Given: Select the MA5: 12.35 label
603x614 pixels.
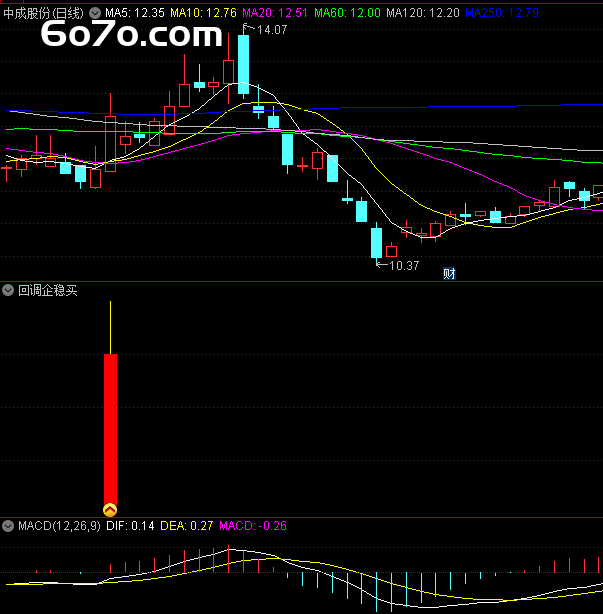Looking at the screenshot, I should (x=135, y=13).
